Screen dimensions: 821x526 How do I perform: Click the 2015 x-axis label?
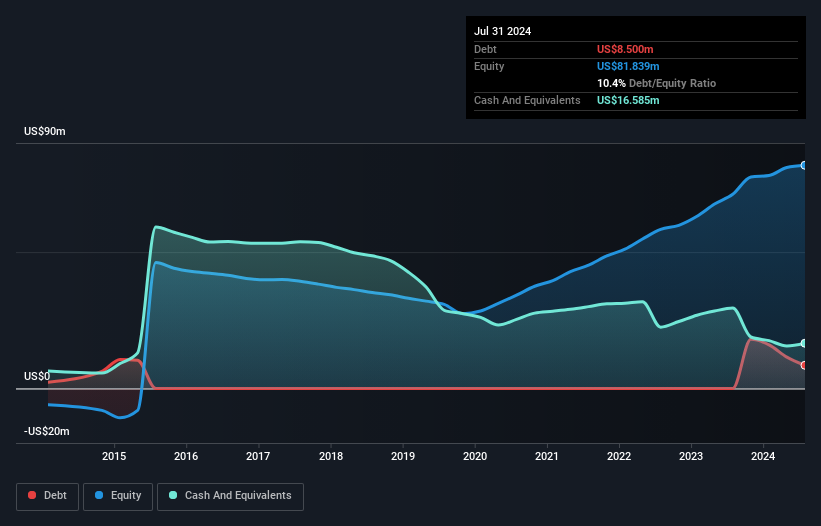(x=114, y=456)
